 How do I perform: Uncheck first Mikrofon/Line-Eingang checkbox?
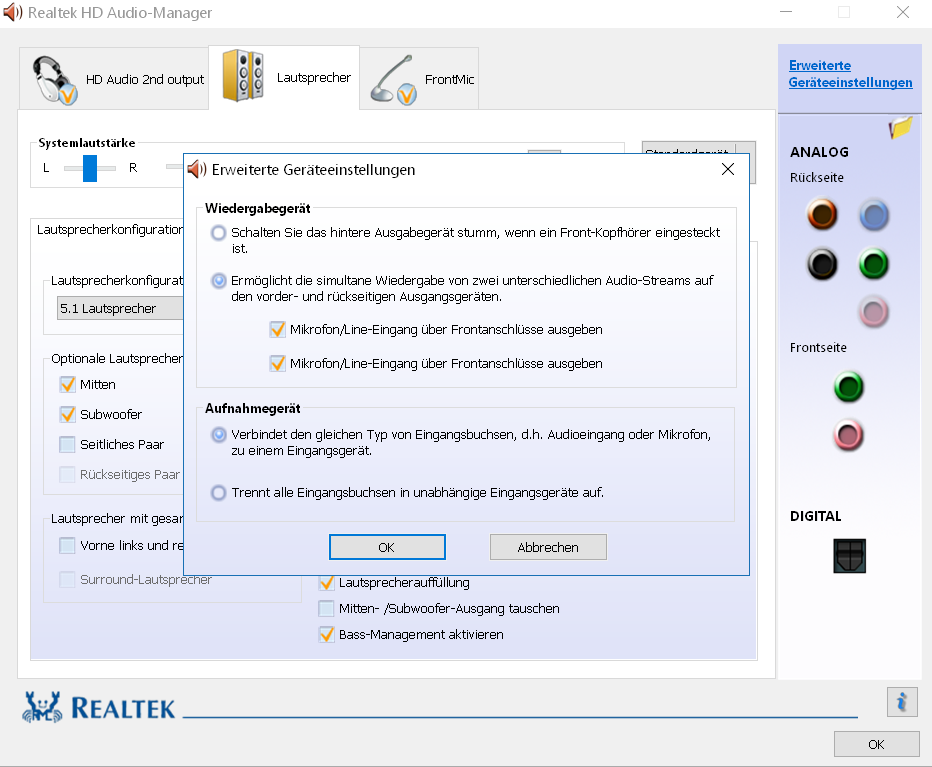coord(278,329)
